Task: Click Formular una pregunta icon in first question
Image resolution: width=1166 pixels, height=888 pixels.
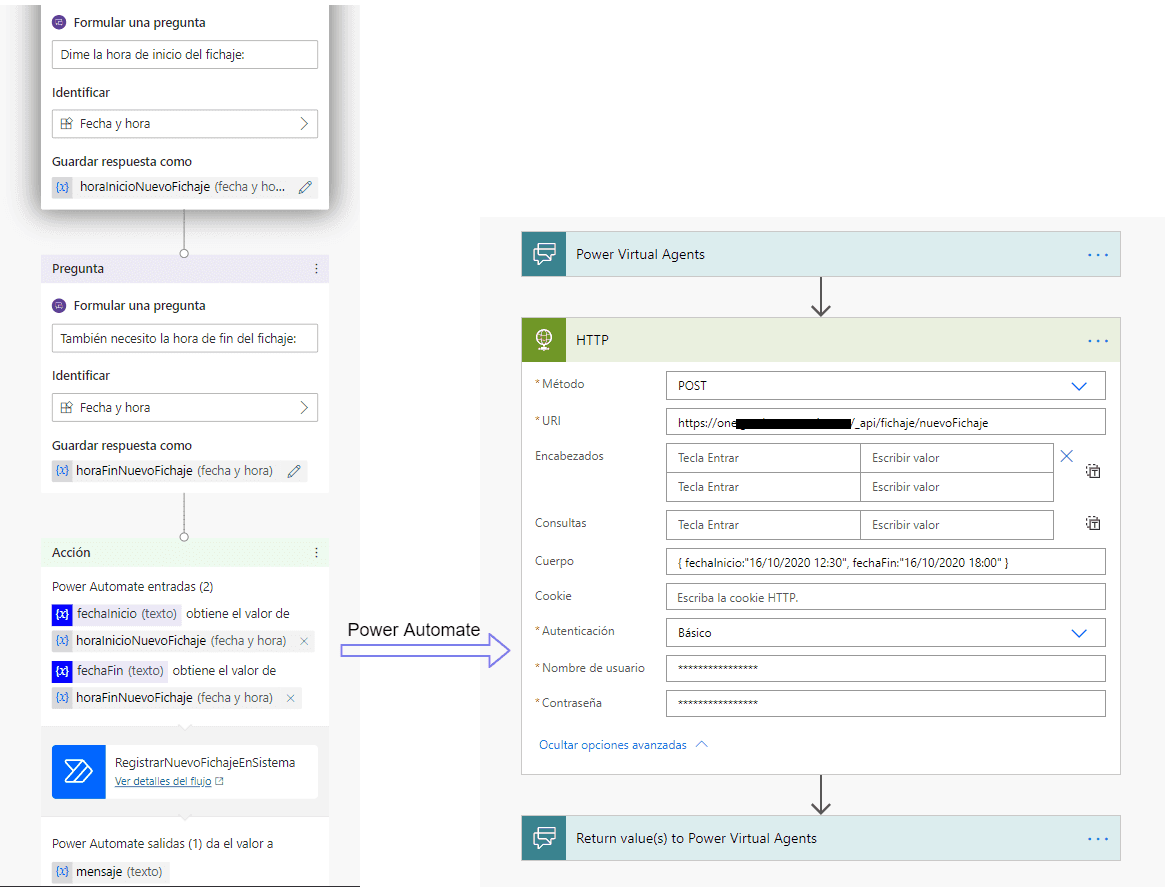Action: (x=59, y=22)
